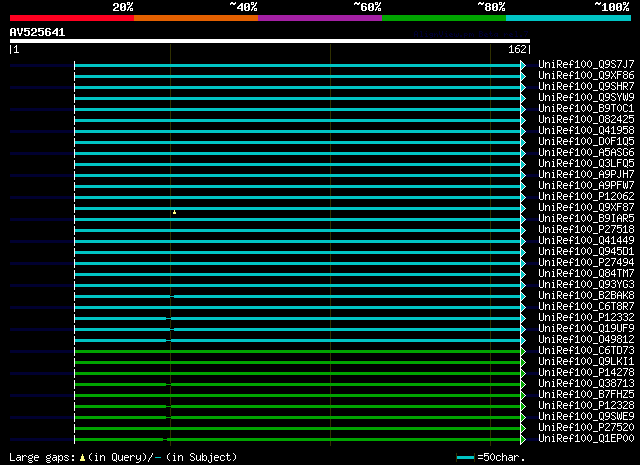Select the UniRef100_P12328 label
Image resolution: width=640 pixels, height=465 pixels.
pos(586,406)
